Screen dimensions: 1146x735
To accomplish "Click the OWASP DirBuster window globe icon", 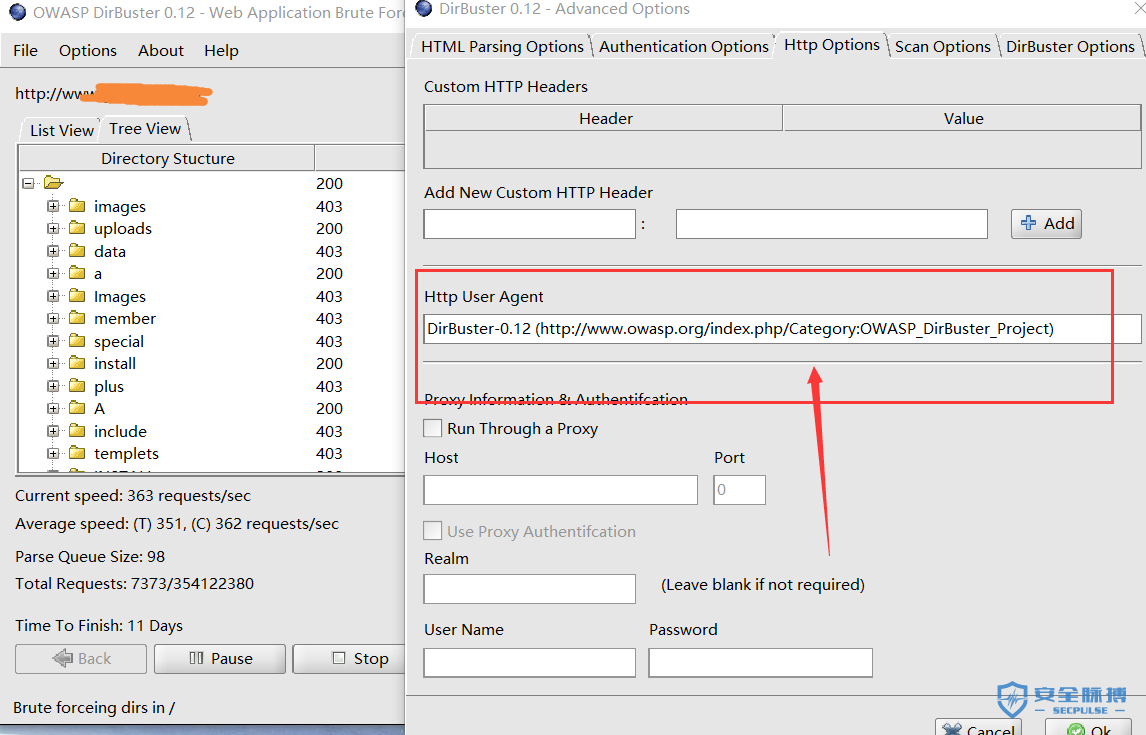I will point(18,12).
